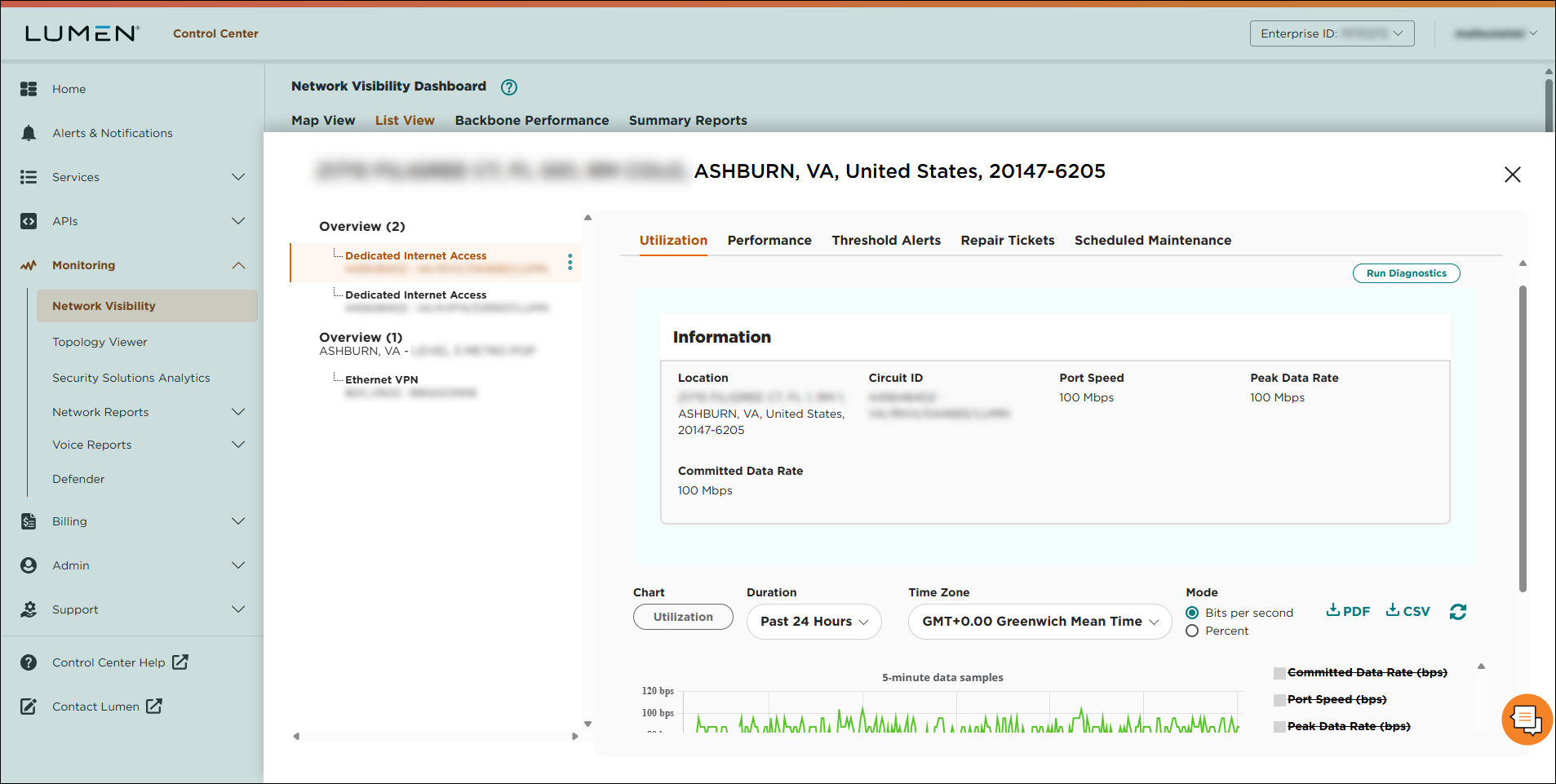This screenshot has width=1556, height=784.
Task: Open the Past 24 Hours duration dropdown
Action: [x=813, y=621]
